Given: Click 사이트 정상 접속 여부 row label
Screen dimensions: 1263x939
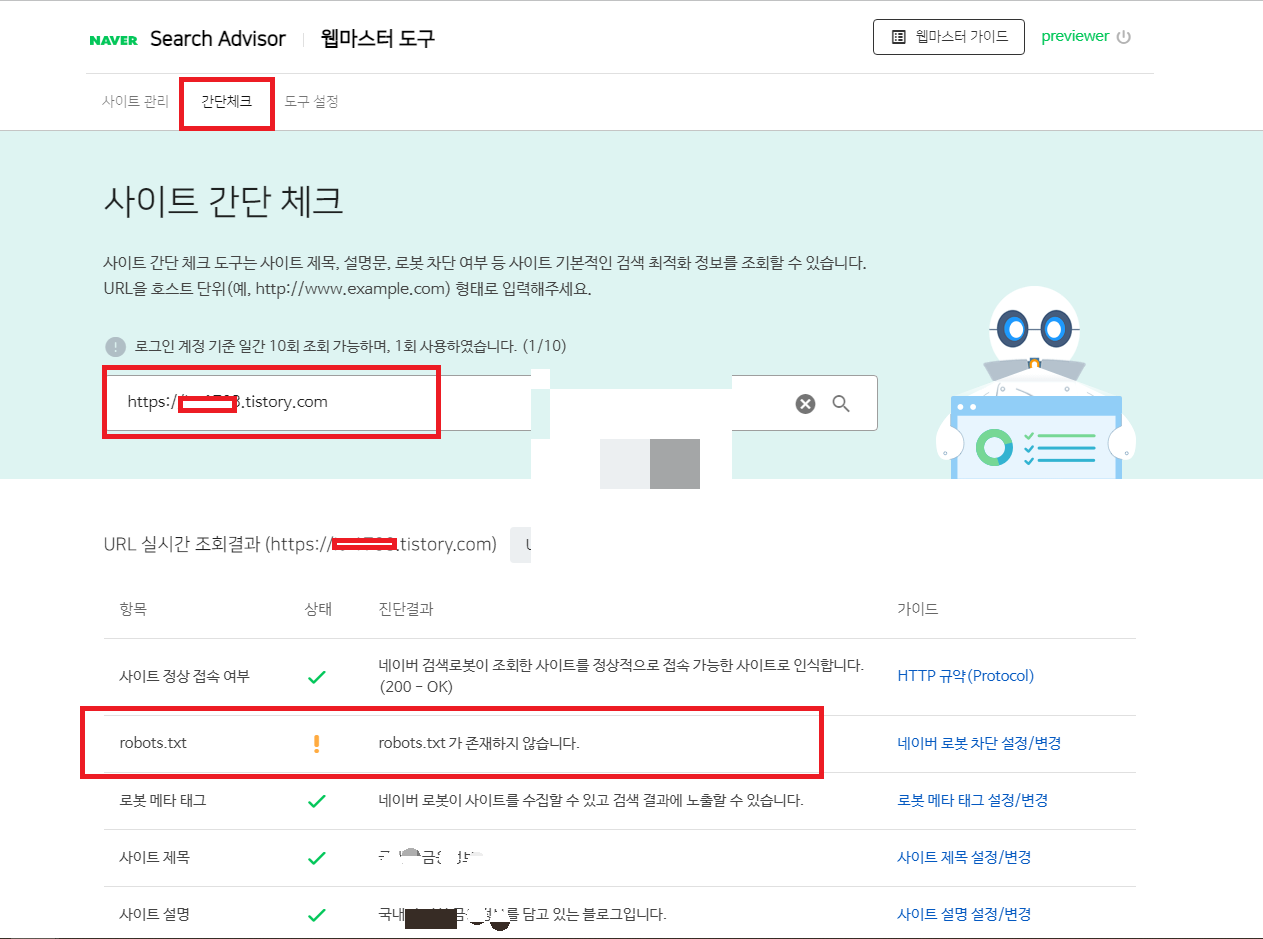Looking at the screenshot, I should (x=184, y=676).
